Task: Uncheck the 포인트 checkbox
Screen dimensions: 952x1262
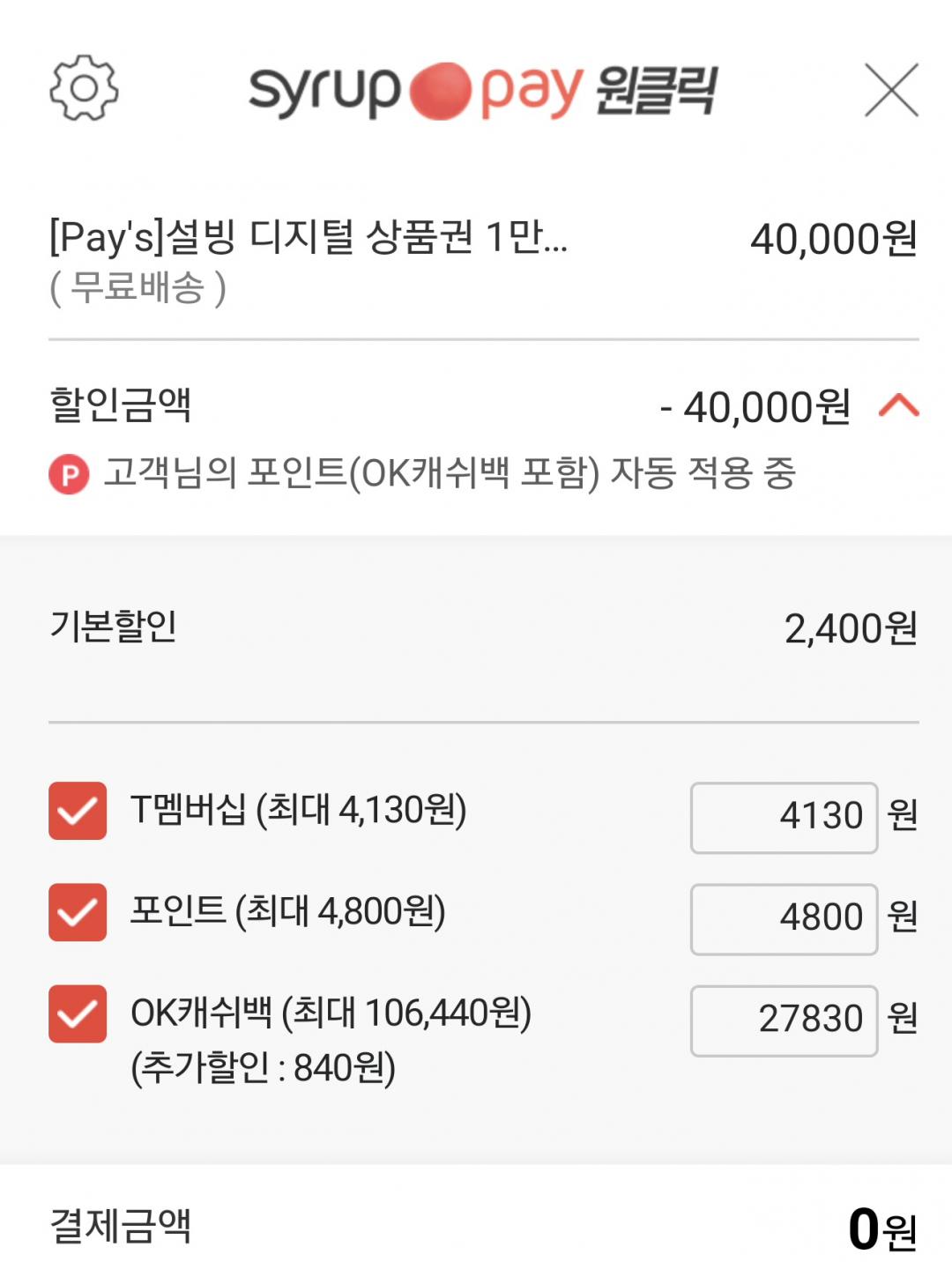Action: tap(78, 912)
